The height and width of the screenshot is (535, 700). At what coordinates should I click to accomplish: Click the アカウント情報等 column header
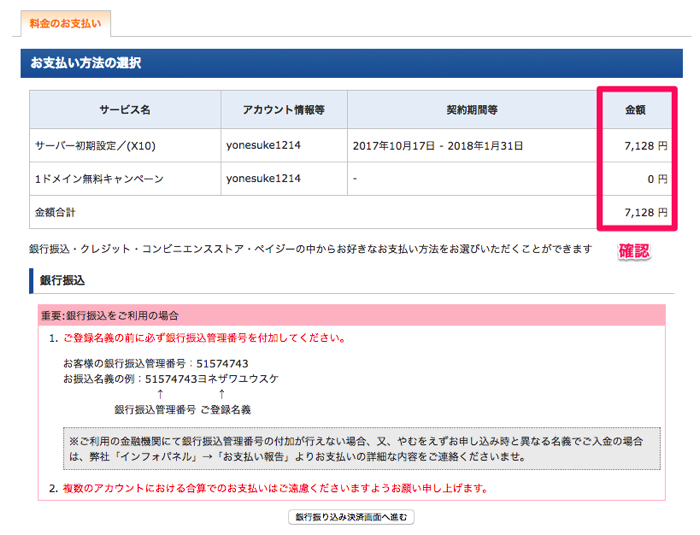point(284,110)
